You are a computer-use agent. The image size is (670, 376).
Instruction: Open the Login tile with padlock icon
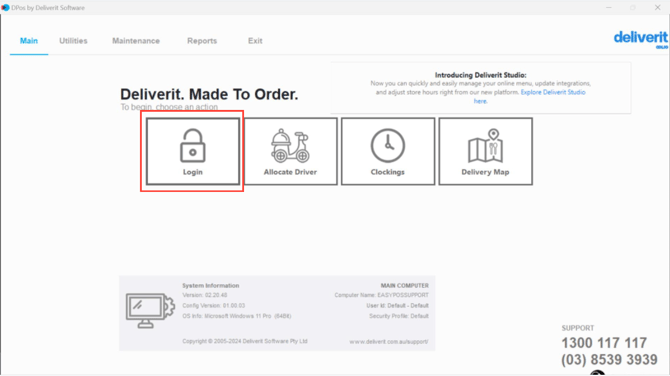tap(193, 151)
